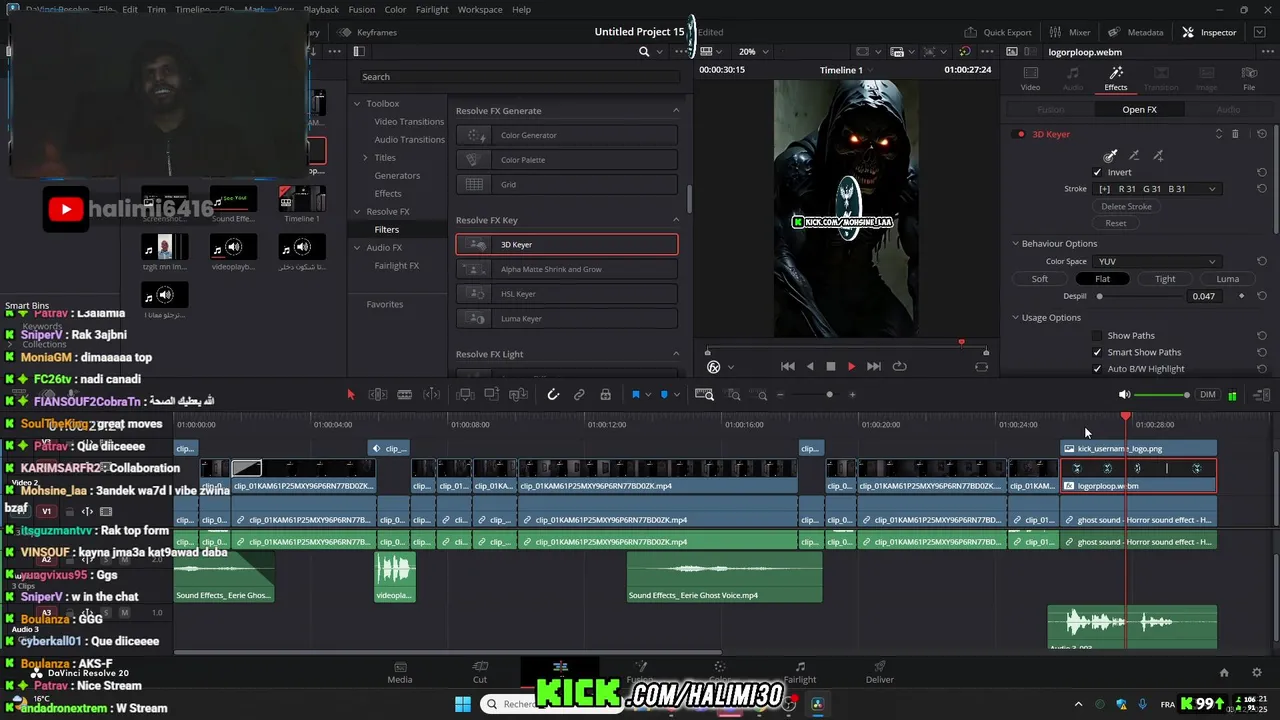
Task: Select the Open FX sub-tab
Action: (x=1139, y=110)
